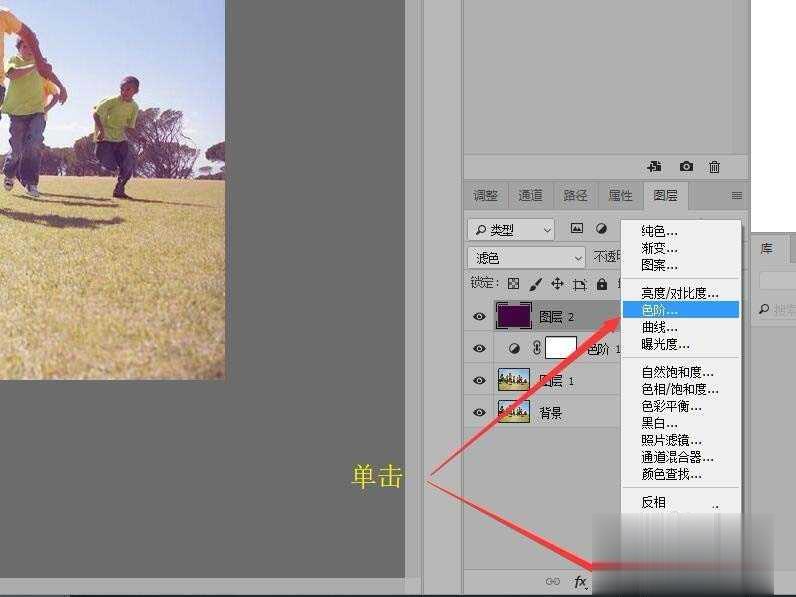Viewport: 796px width, 597px height.
Task: Choose 曝光度... menu entry
Action: 680,344
